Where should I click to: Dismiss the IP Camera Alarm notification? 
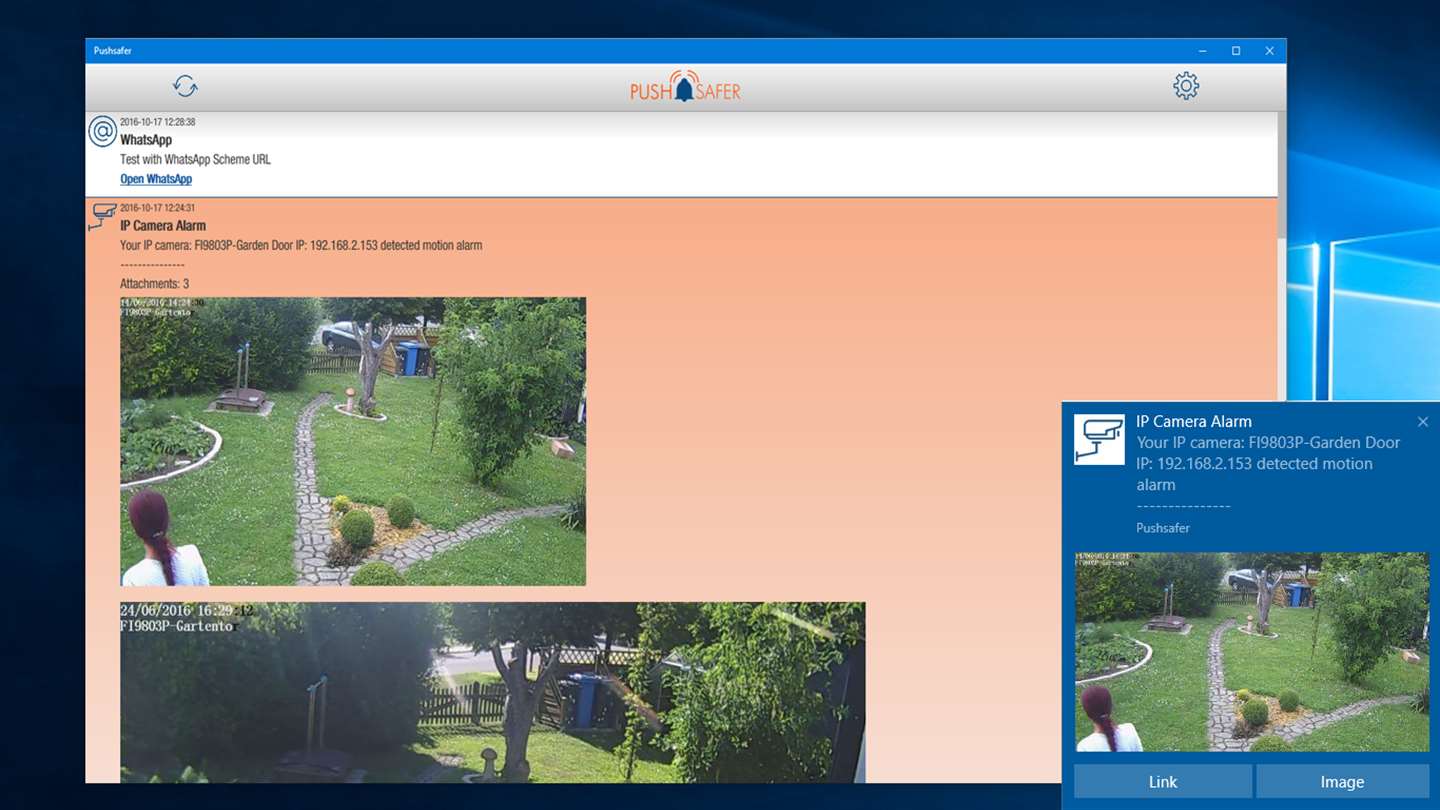pyautogui.click(x=1423, y=422)
